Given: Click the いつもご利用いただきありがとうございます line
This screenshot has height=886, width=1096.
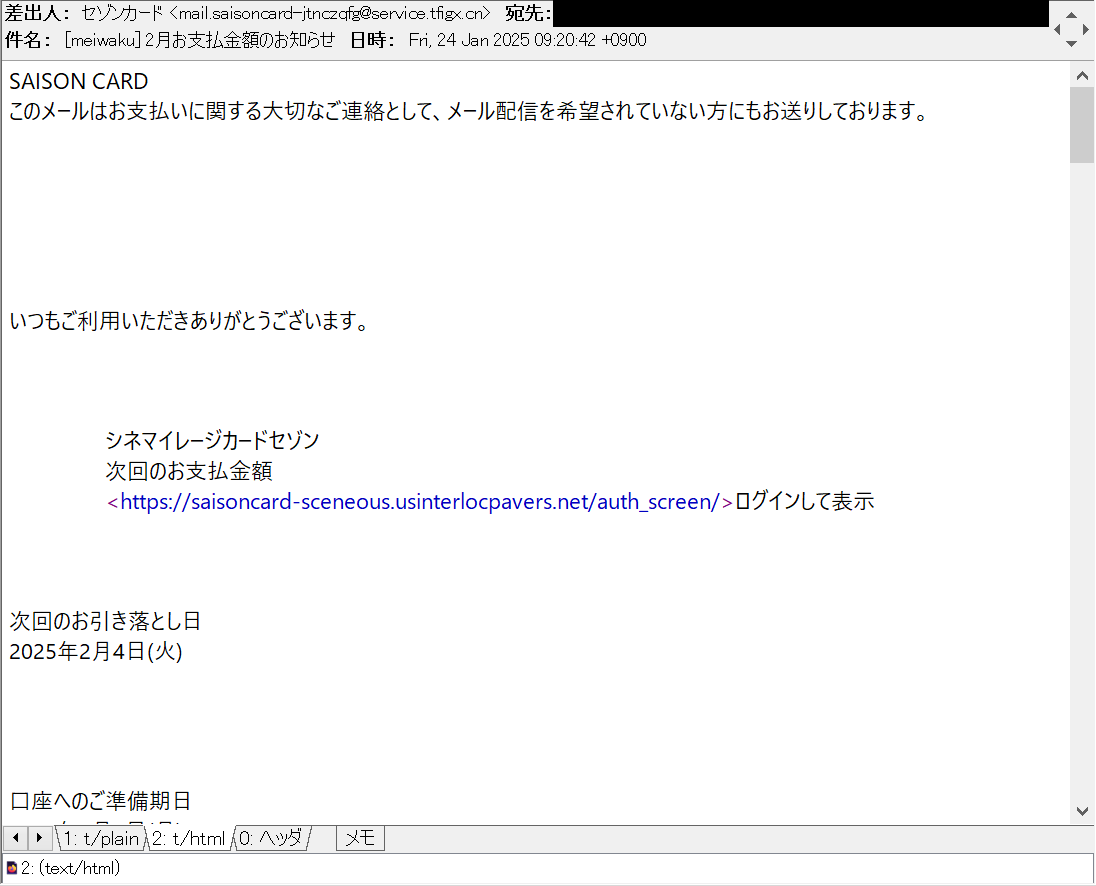Looking at the screenshot, I should pos(189,321).
